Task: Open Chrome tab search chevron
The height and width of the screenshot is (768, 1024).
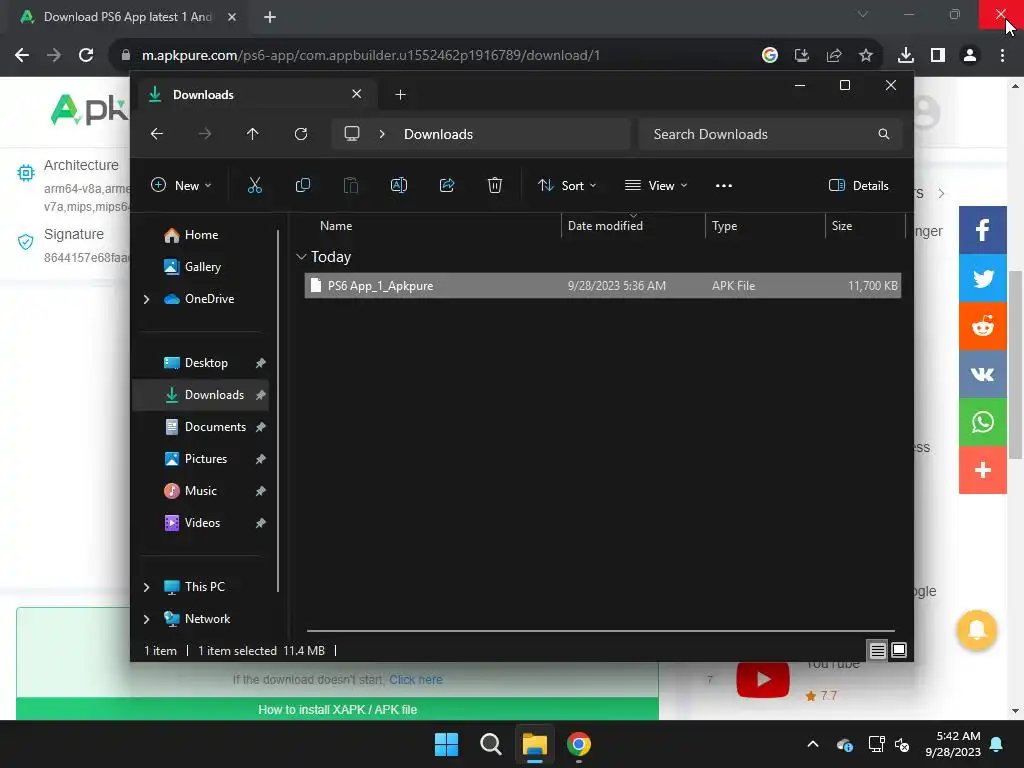Action: 863,14
